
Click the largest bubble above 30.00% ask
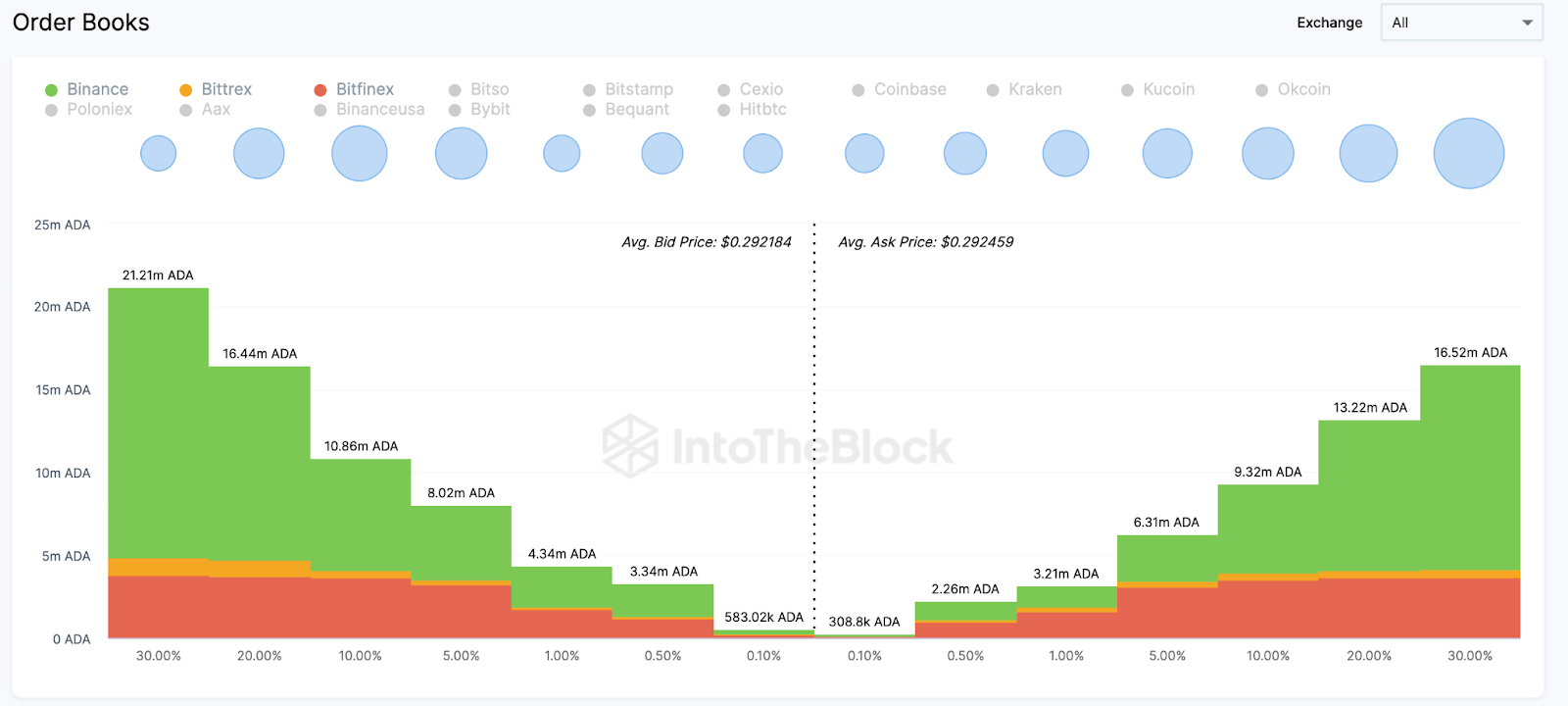[1468, 153]
